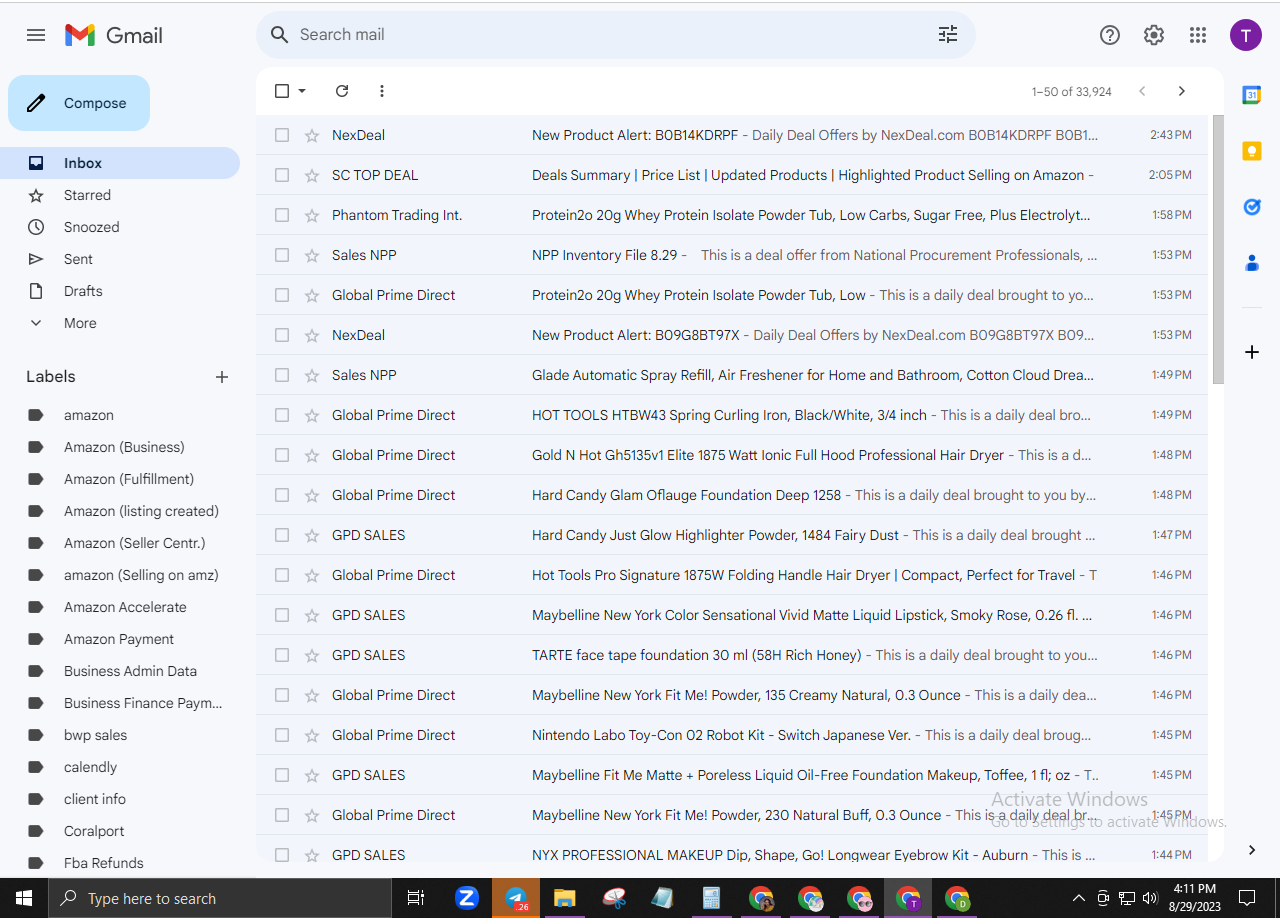Image resolution: width=1280 pixels, height=918 pixels.
Task: Open the More options three-dot menu
Action: 382,91
